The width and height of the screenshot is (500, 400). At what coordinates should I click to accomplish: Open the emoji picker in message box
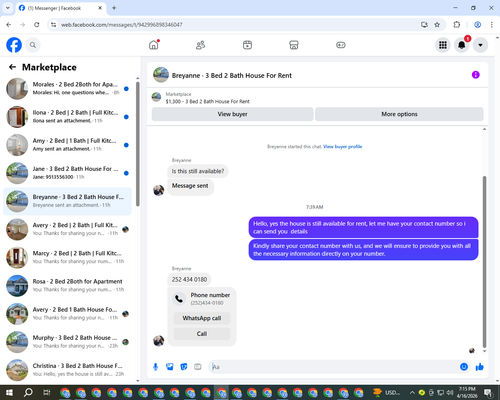pos(464,367)
